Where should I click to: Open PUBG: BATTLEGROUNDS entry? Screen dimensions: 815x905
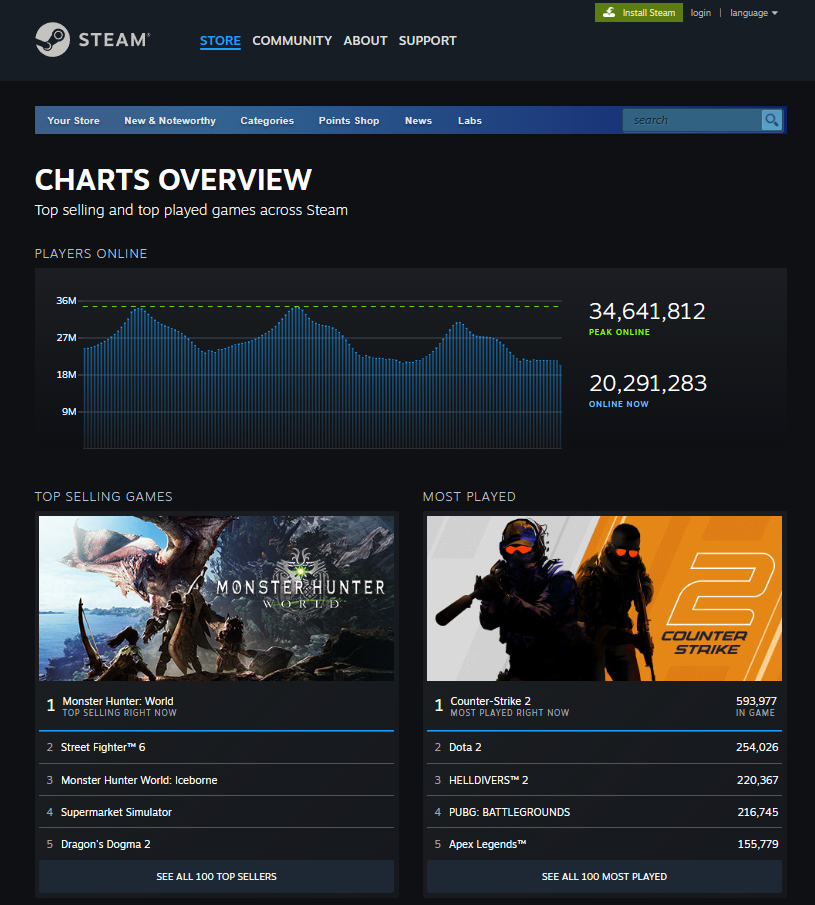(x=604, y=812)
